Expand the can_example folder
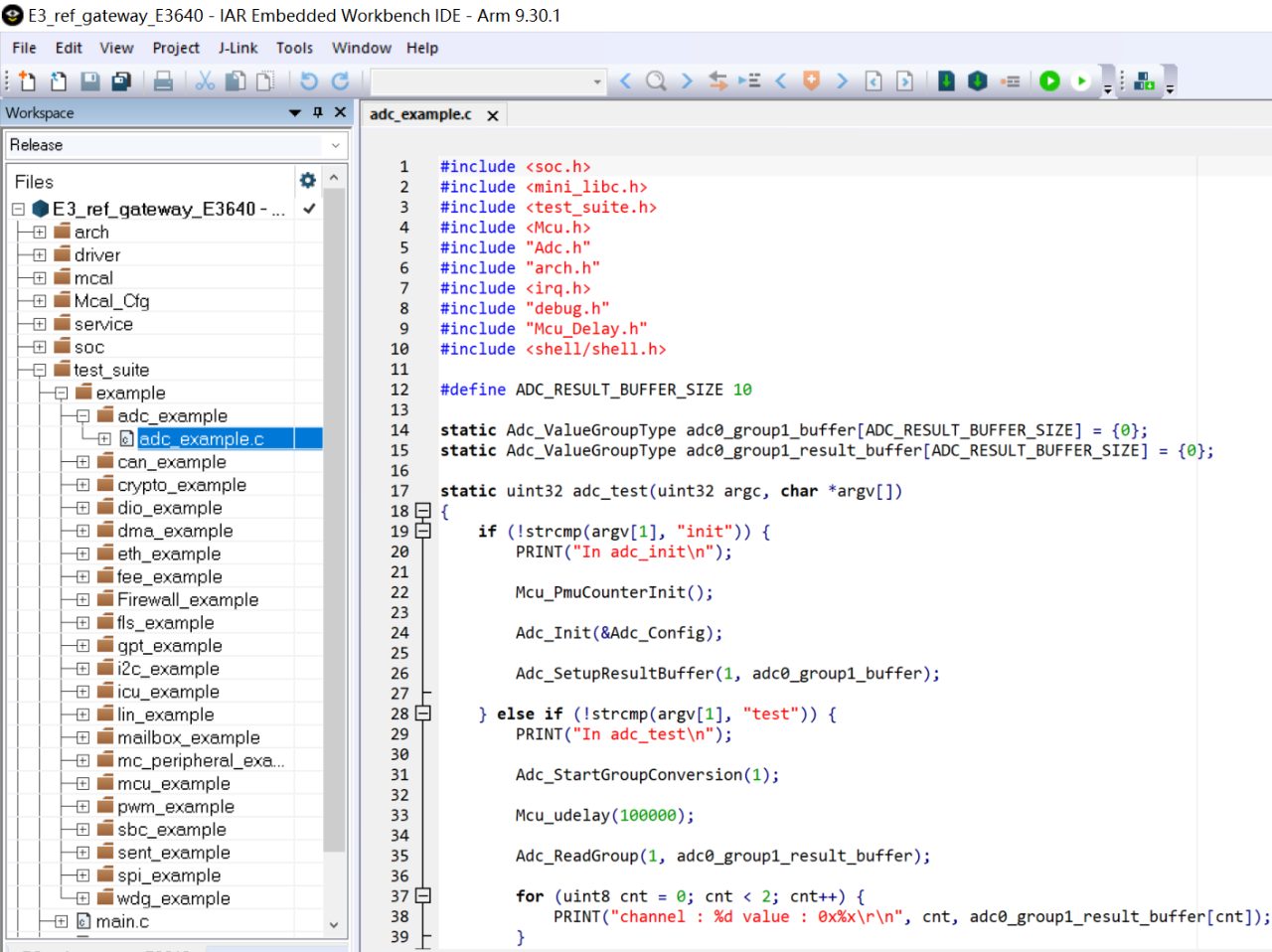This screenshot has width=1272, height=952. click(x=82, y=462)
